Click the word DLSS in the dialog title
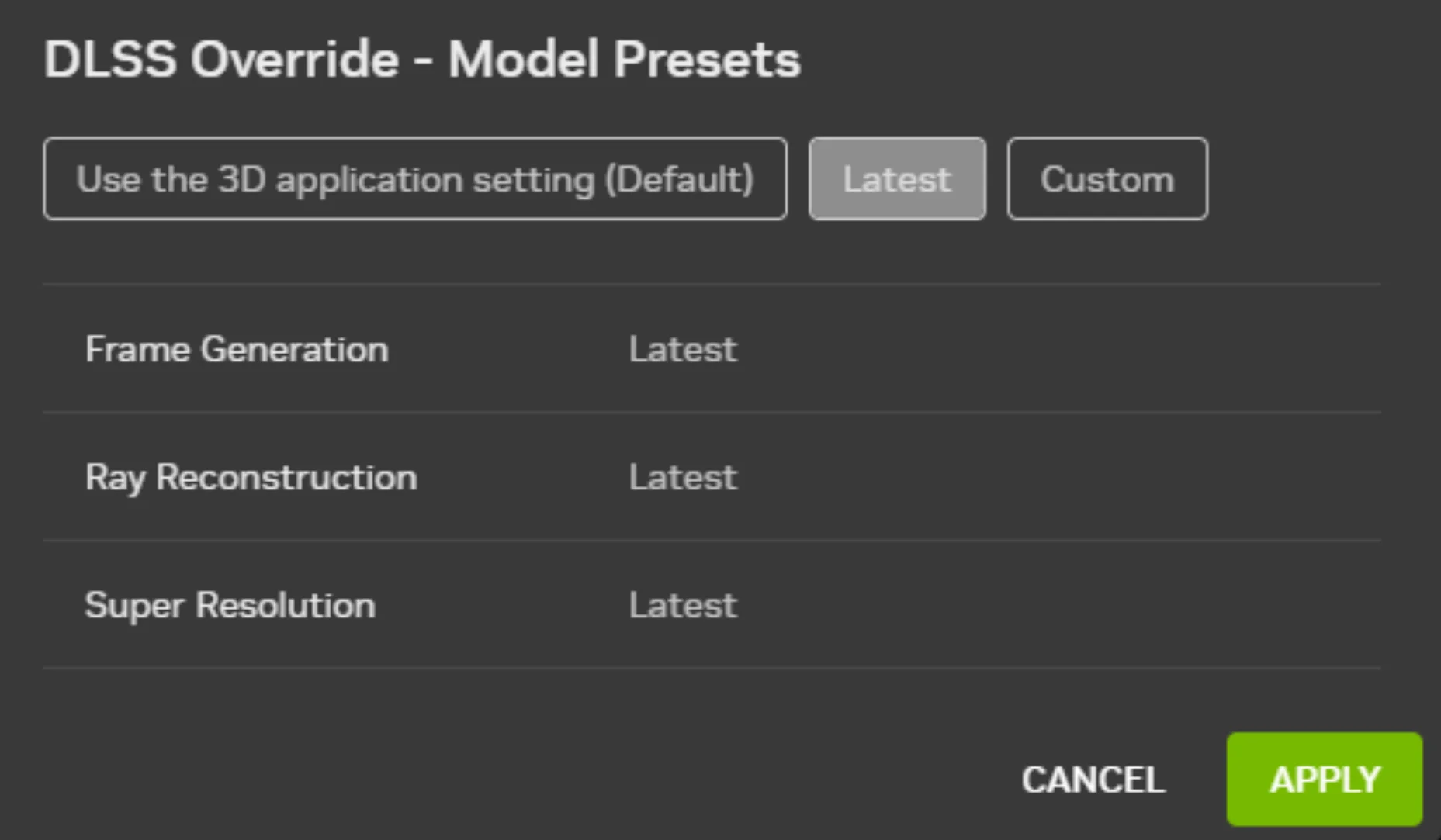The image size is (1441, 840). point(110,59)
